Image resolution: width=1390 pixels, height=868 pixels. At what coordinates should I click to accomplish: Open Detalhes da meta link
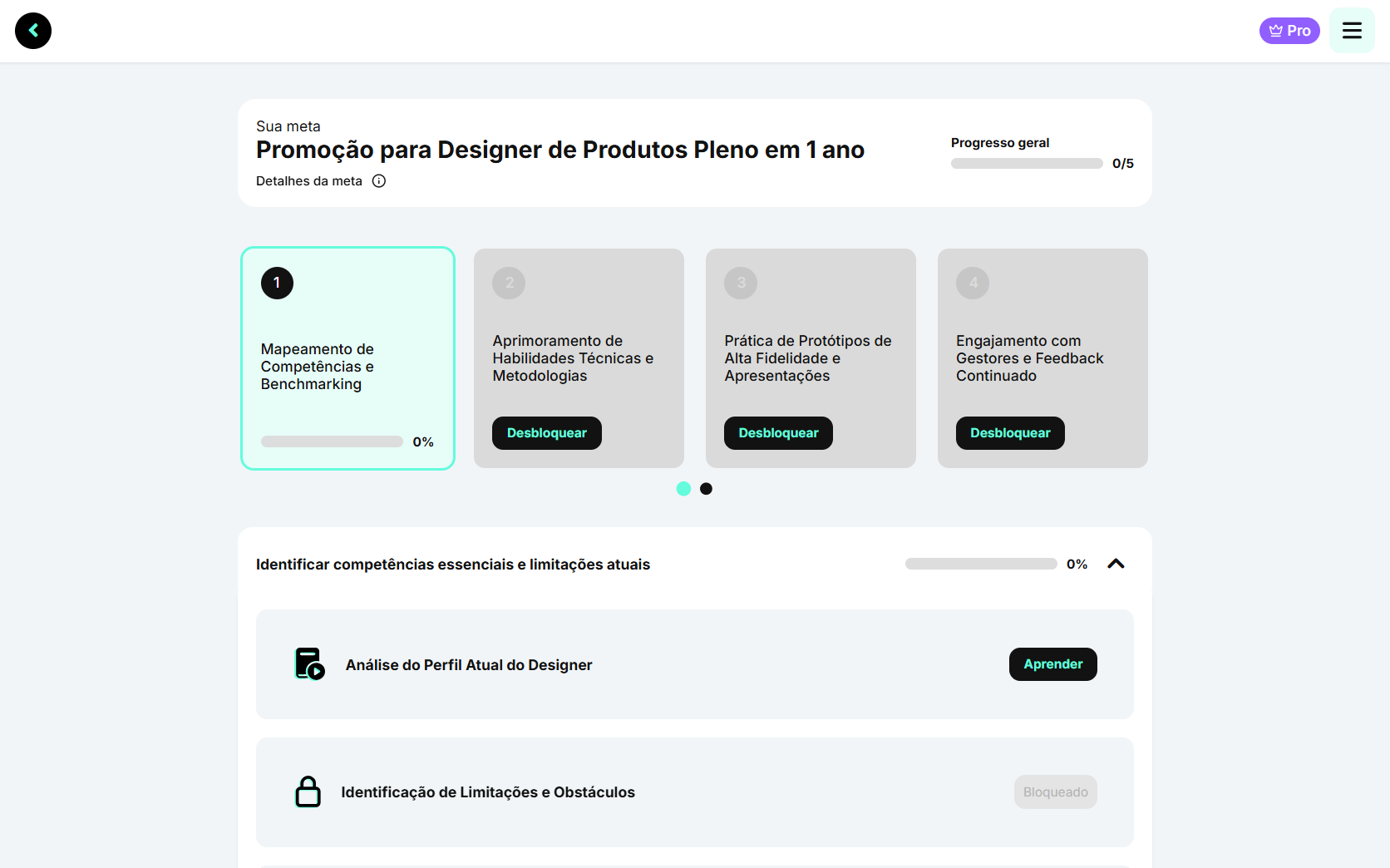(309, 181)
